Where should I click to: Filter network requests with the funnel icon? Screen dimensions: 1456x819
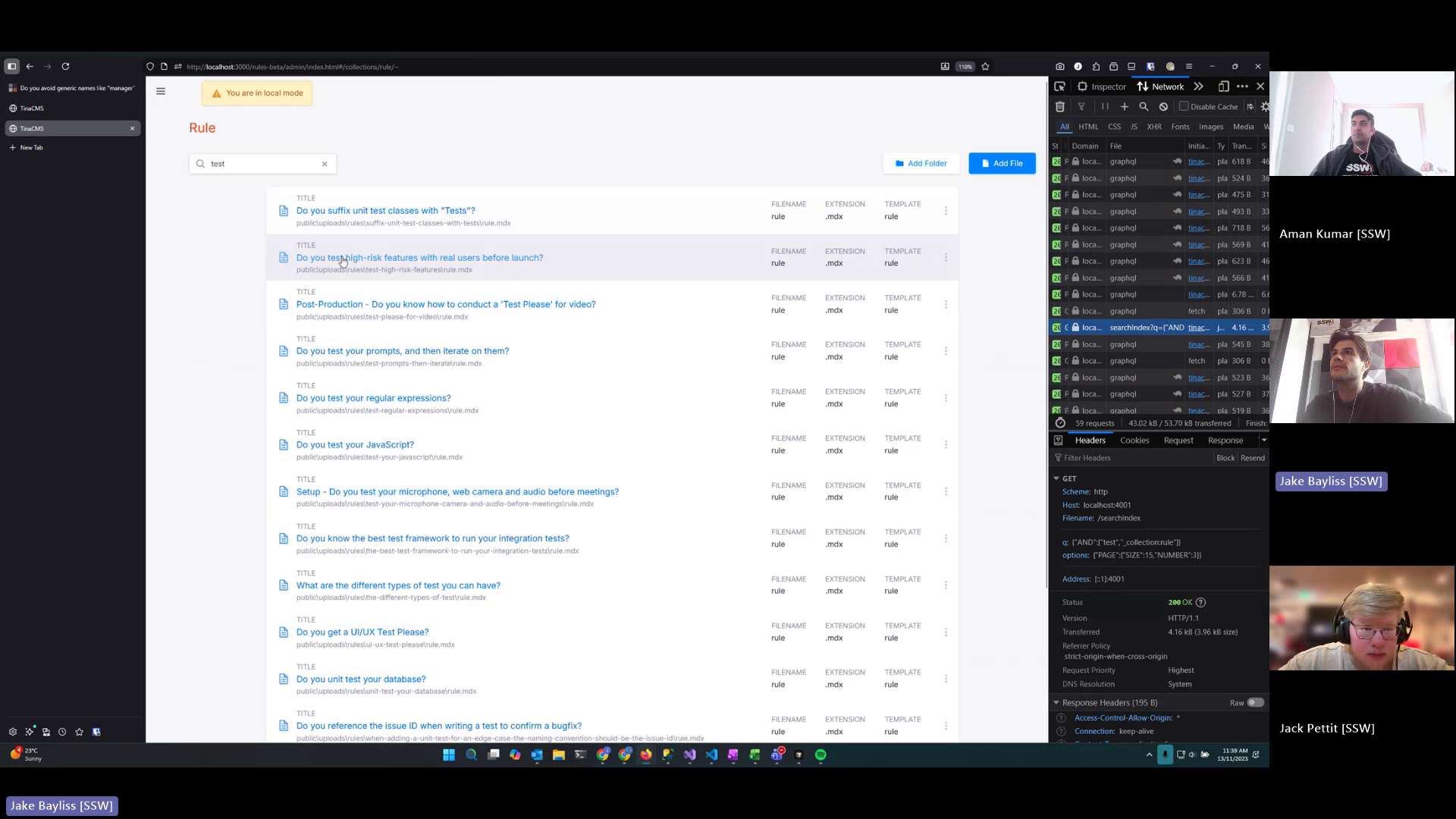[1082, 106]
